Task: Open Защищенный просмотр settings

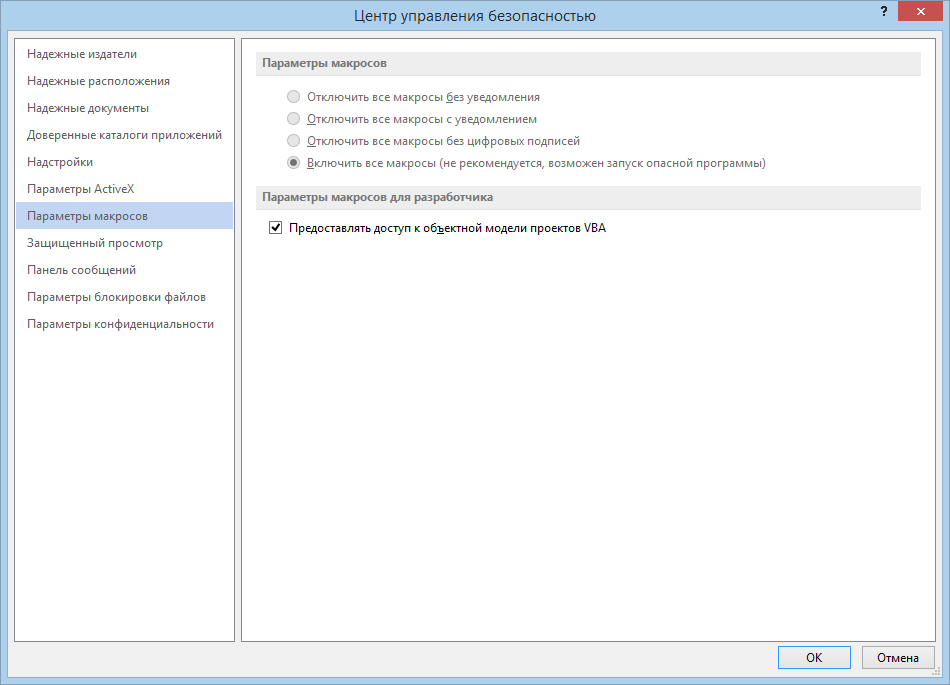Action: click(95, 243)
